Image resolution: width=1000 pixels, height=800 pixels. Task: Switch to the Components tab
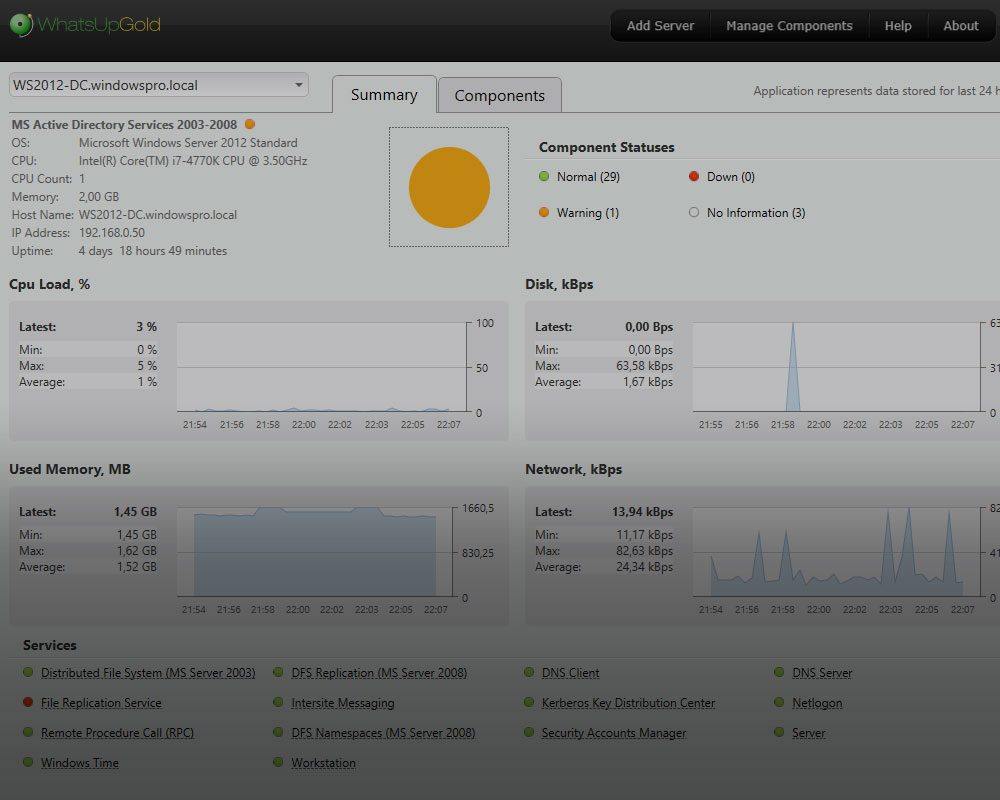tap(499, 95)
